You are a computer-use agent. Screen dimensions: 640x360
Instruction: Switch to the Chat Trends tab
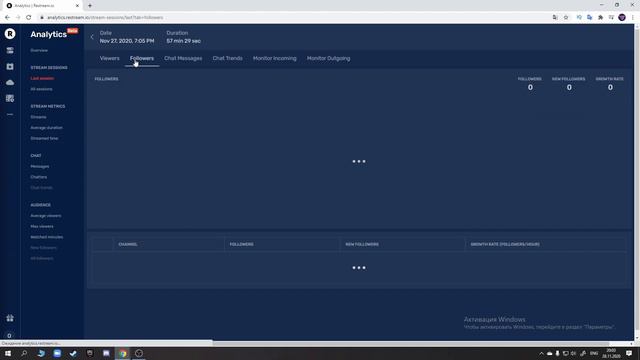click(227, 58)
